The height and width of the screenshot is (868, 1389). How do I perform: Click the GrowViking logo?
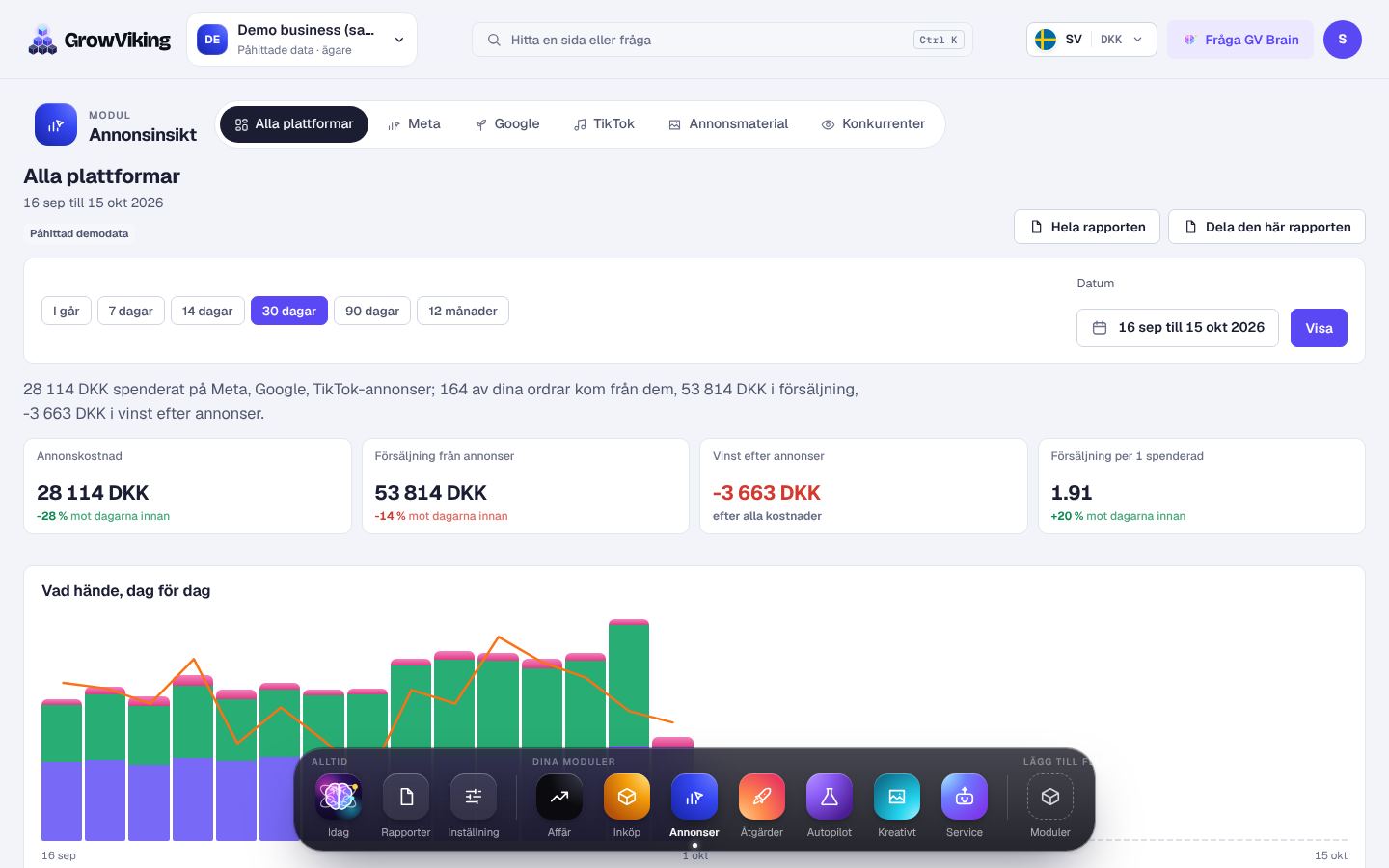(x=99, y=40)
